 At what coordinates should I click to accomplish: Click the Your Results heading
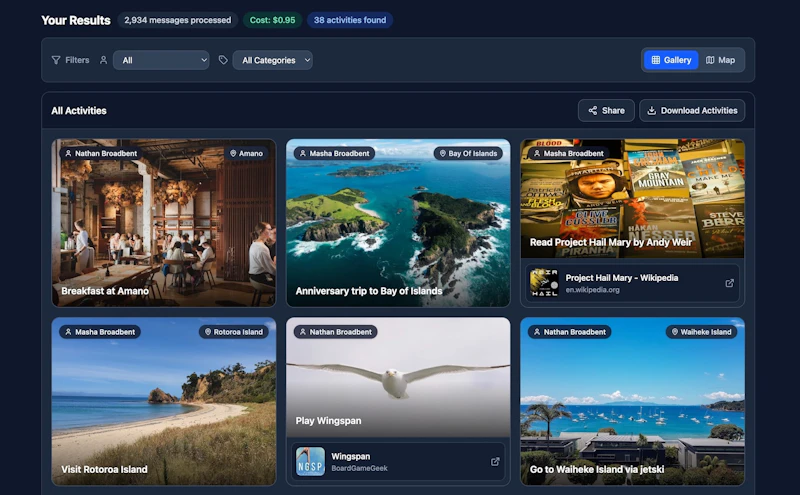76,20
